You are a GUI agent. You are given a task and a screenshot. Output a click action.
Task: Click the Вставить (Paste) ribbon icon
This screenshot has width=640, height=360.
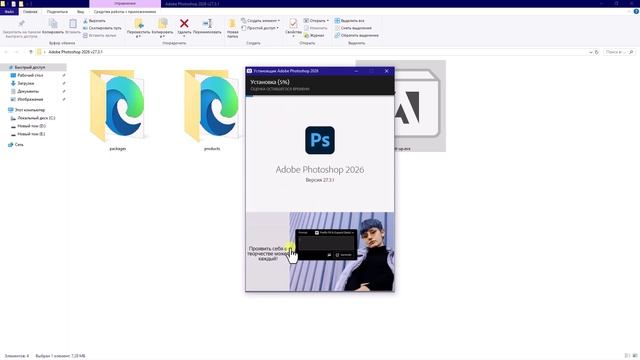point(73,27)
